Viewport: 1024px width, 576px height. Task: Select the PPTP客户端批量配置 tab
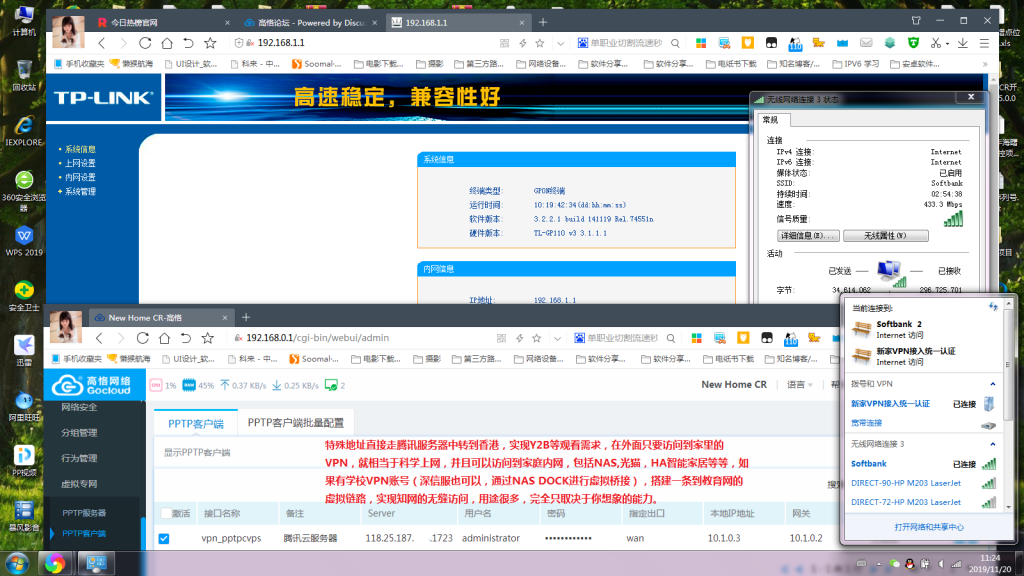click(x=295, y=423)
